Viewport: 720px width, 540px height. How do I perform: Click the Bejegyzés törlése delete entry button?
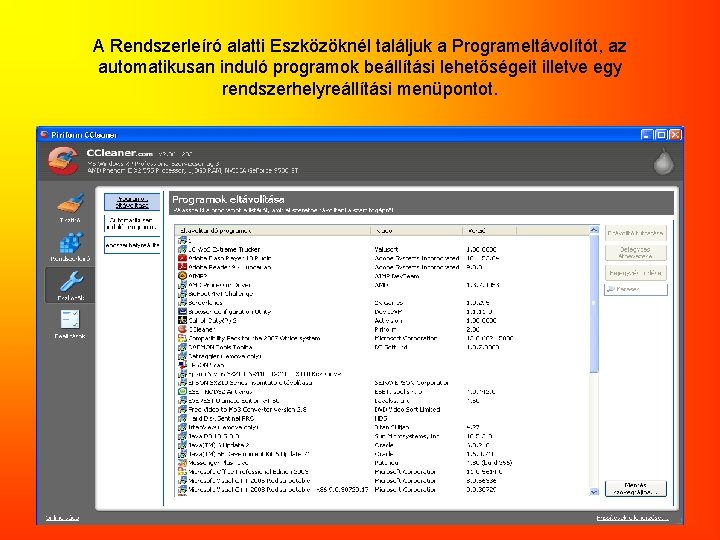[x=636, y=273]
